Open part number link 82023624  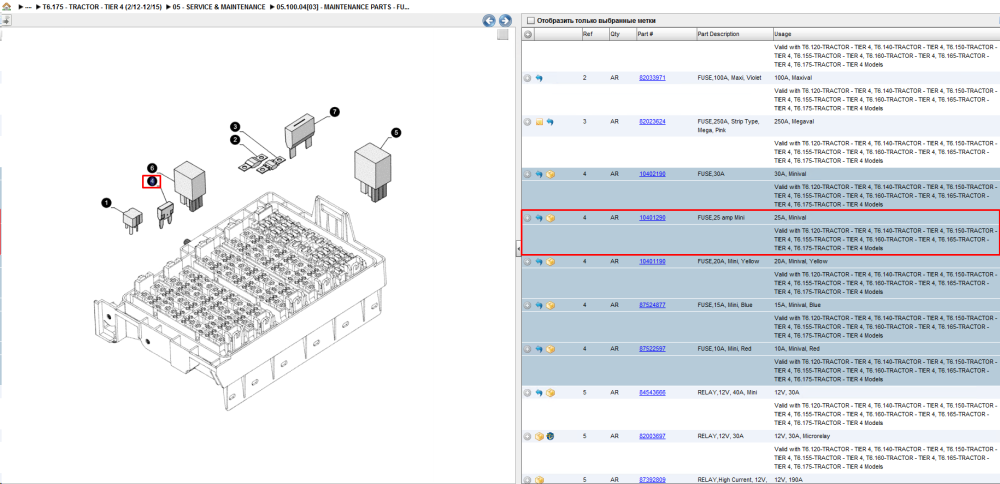click(x=652, y=121)
